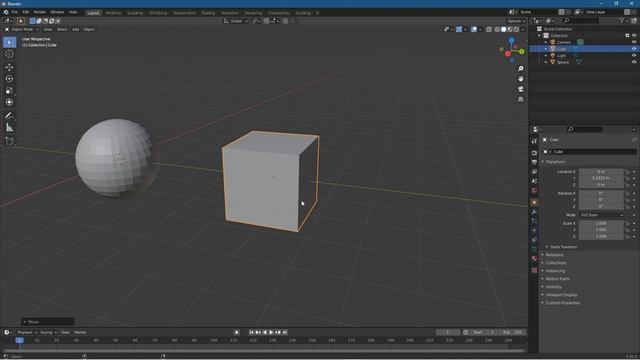Click the Scale X value field
Screen dimensions: 640x360
pos(601,223)
